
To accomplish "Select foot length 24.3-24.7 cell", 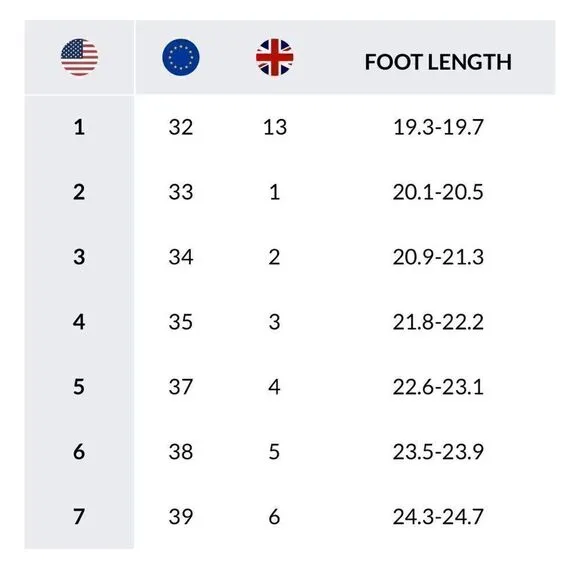I will click(x=438, y=516).
